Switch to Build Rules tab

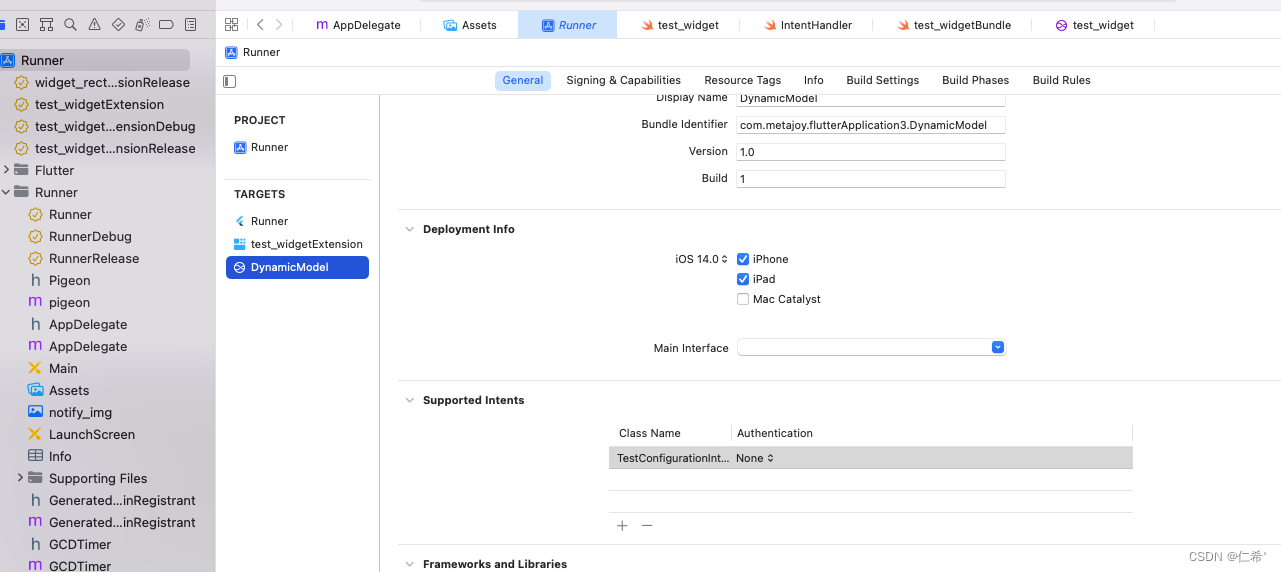1061,80
